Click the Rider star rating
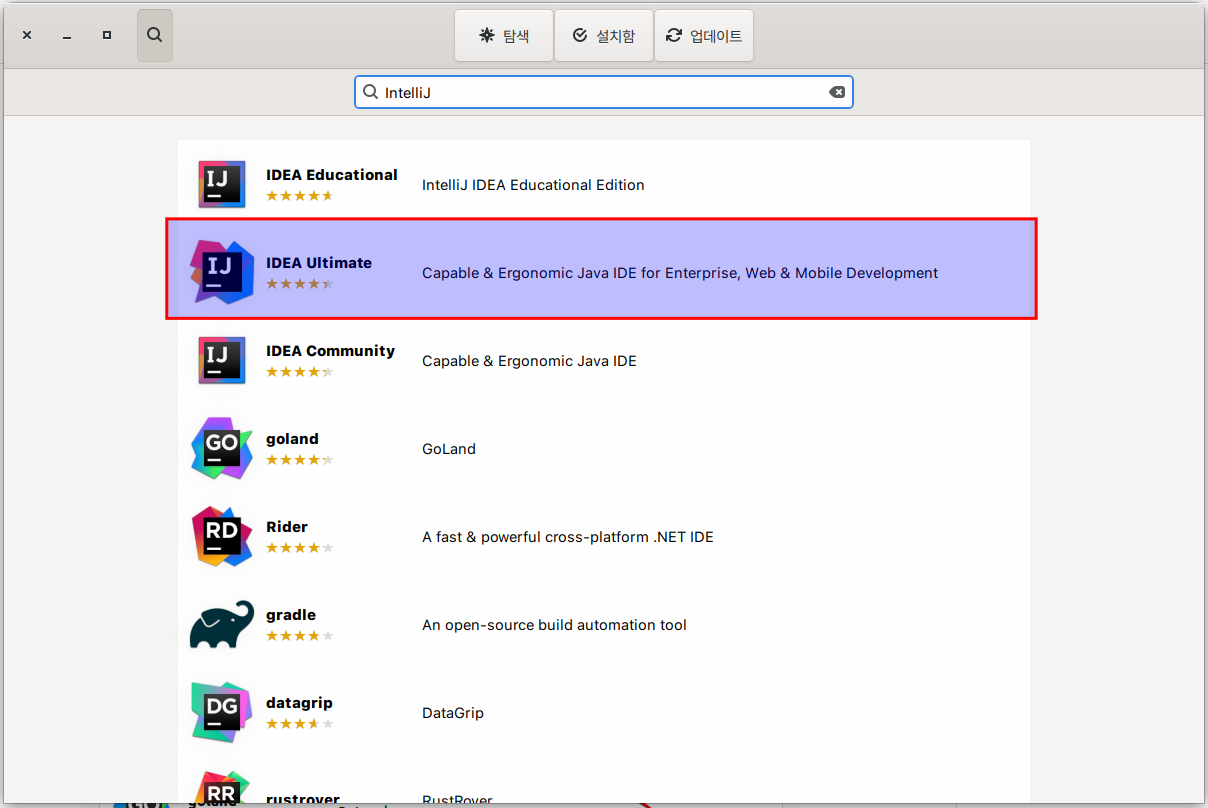Screen dimensions: 1208x808 300,548
